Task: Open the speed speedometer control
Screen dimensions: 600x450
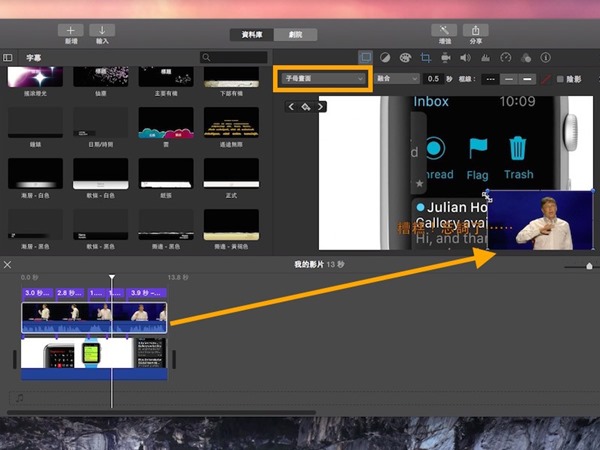Action: point(506,57)
